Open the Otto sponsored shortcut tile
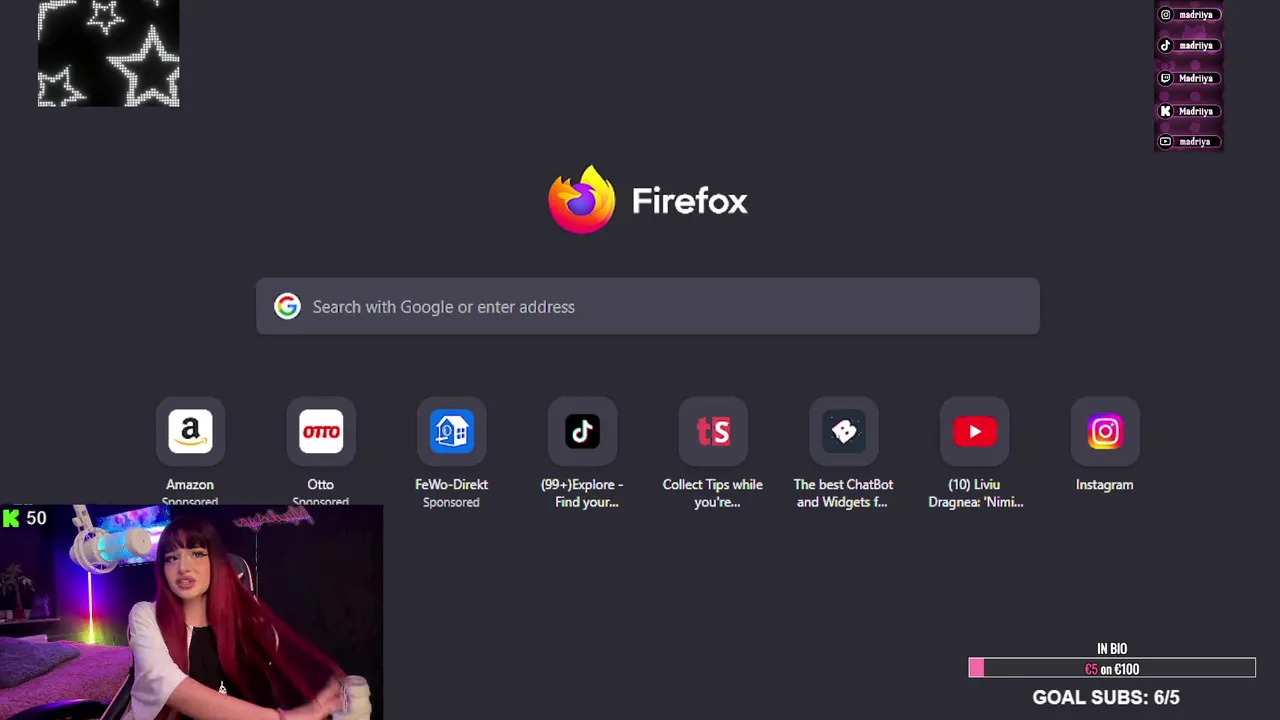1280x720 pixels. pyautogui.click(x=321, y=432)
